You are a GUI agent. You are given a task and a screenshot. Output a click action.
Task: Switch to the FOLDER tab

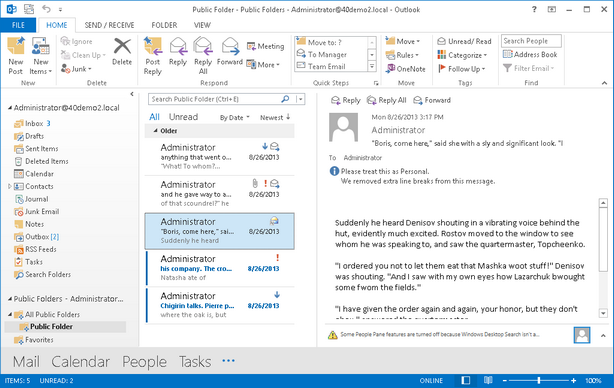(x=164, y=25)
